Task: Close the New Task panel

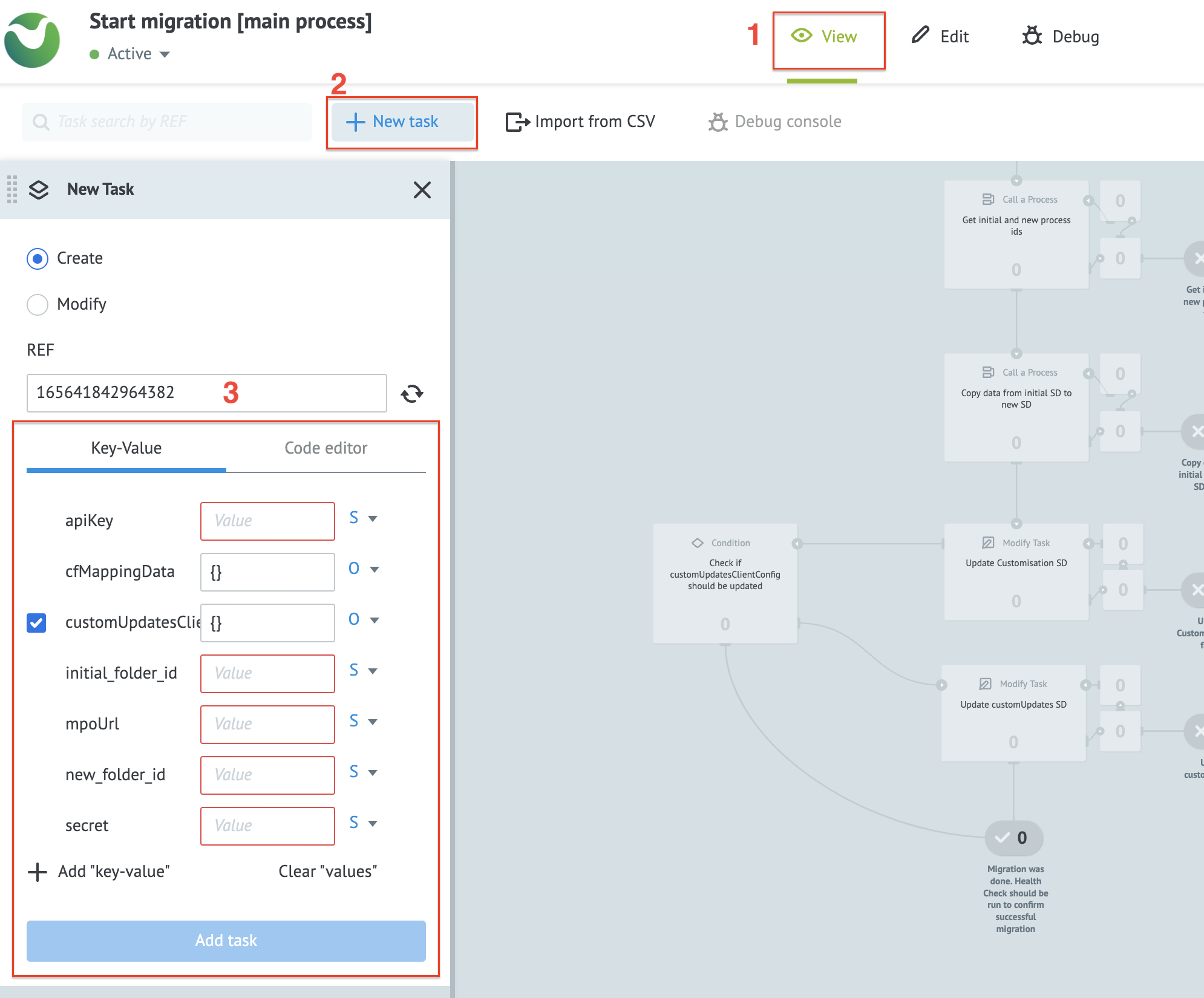Action: (422, 190)
